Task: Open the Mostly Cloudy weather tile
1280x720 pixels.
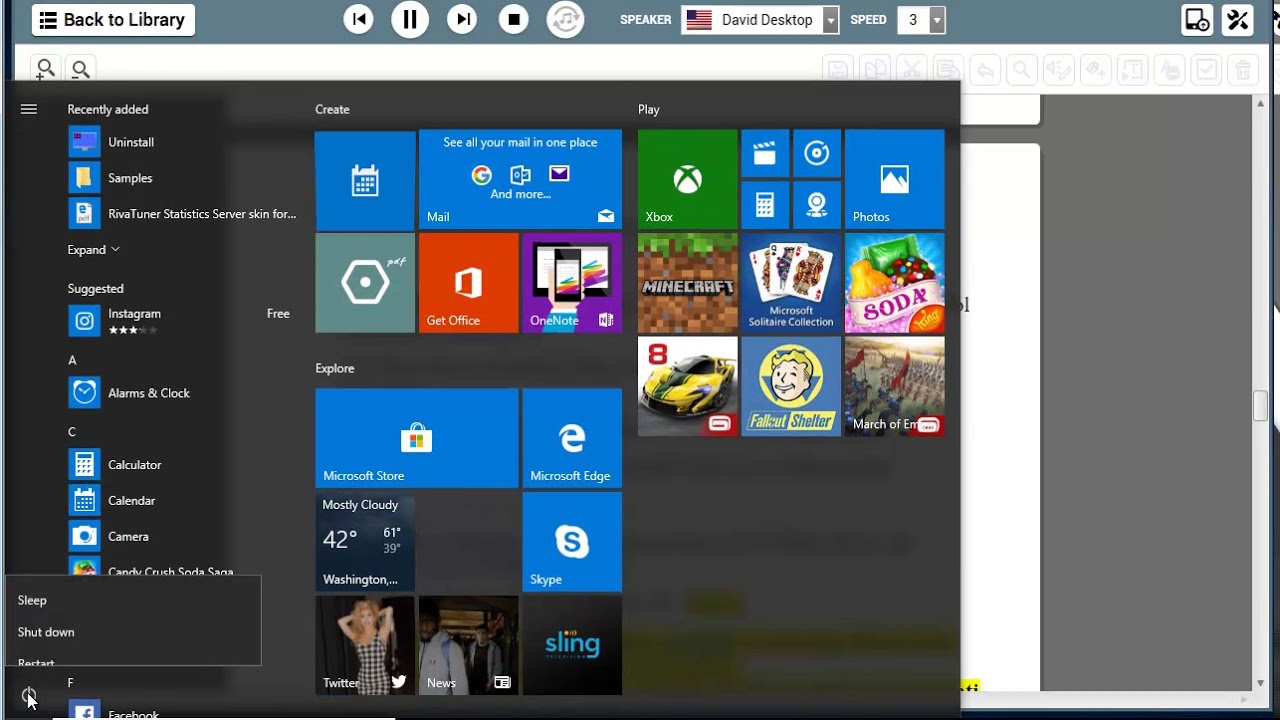Action: pos(365,542)
